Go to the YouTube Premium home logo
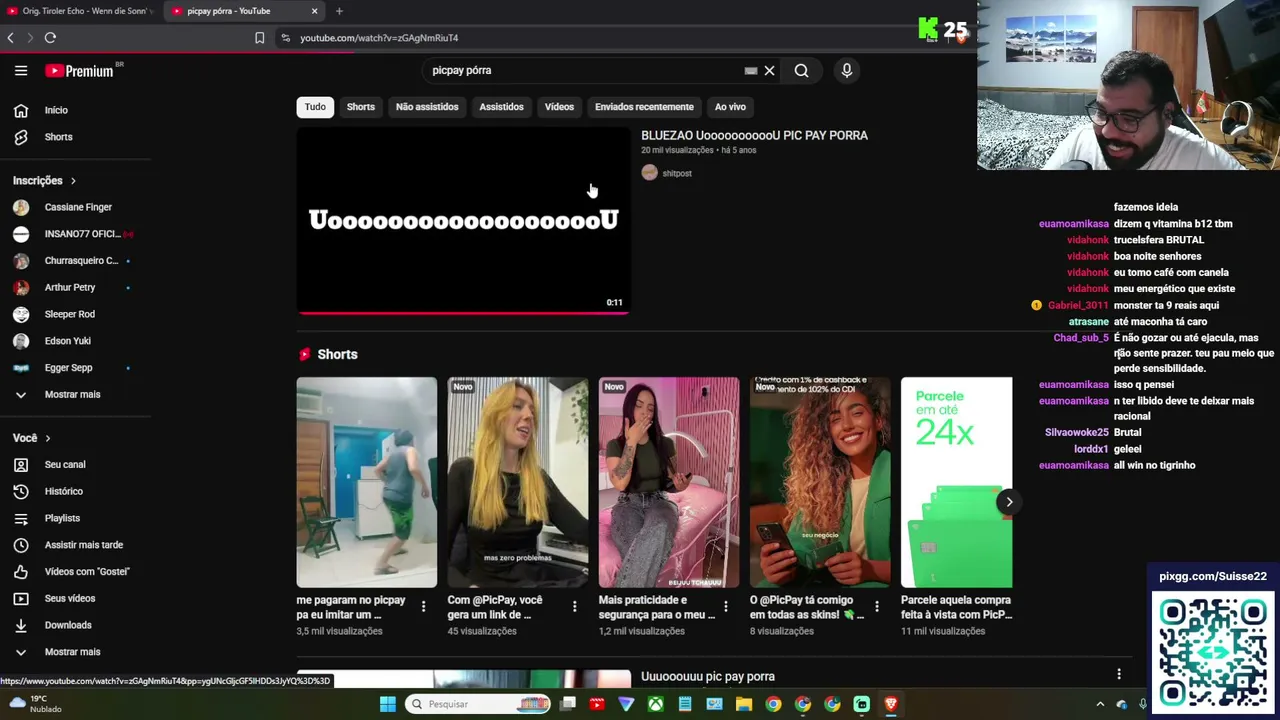The width and height of the screenshot is (1280, 720). 81,71
